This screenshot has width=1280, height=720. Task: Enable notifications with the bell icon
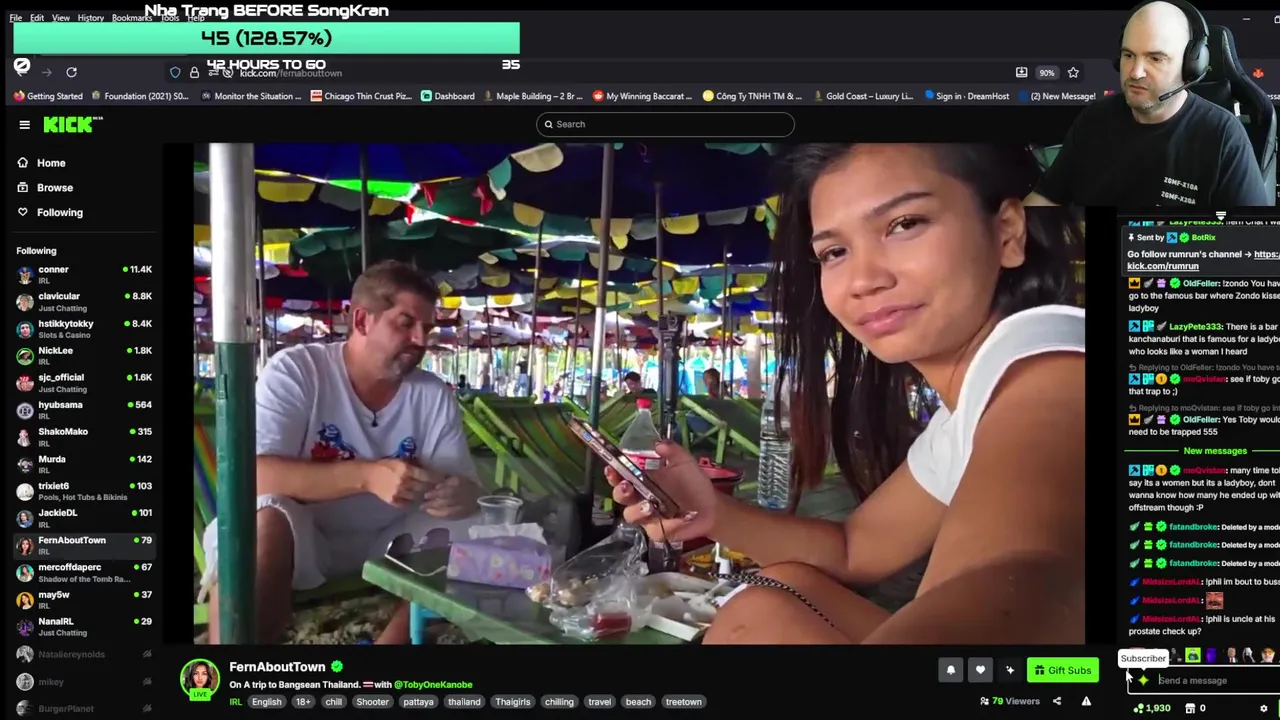pos(951,670)
